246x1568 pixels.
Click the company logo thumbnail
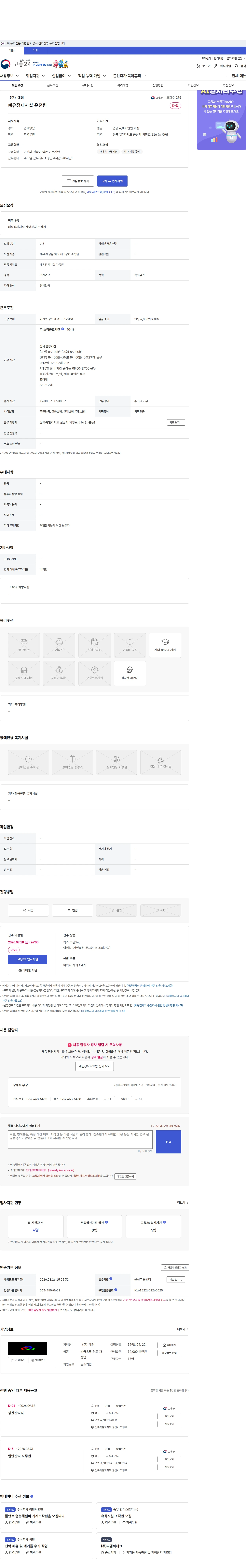[x=27, y=1348]
